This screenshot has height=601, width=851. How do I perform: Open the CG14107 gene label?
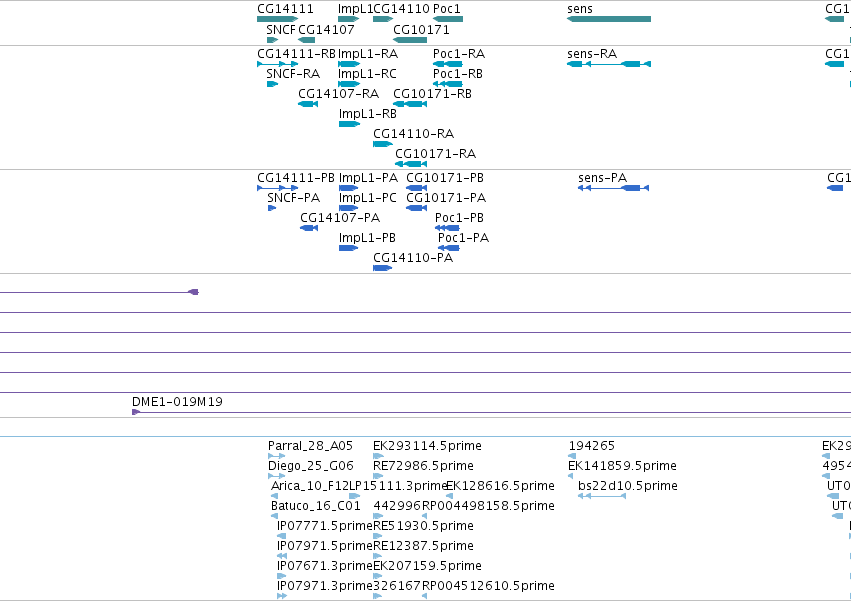pos(326,29)
